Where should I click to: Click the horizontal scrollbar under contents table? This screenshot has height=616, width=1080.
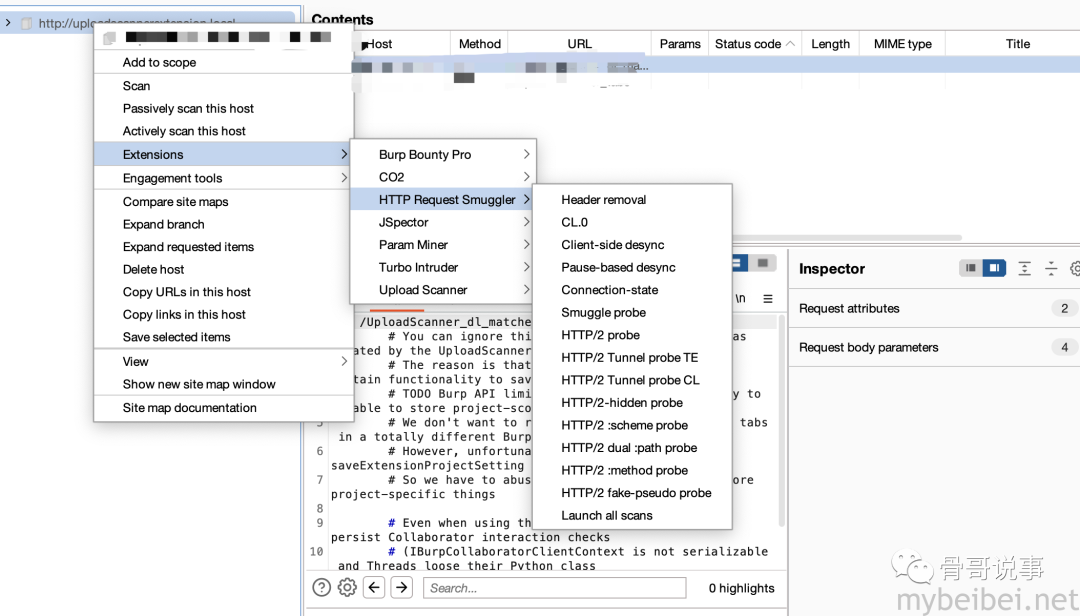pos(847,238)
